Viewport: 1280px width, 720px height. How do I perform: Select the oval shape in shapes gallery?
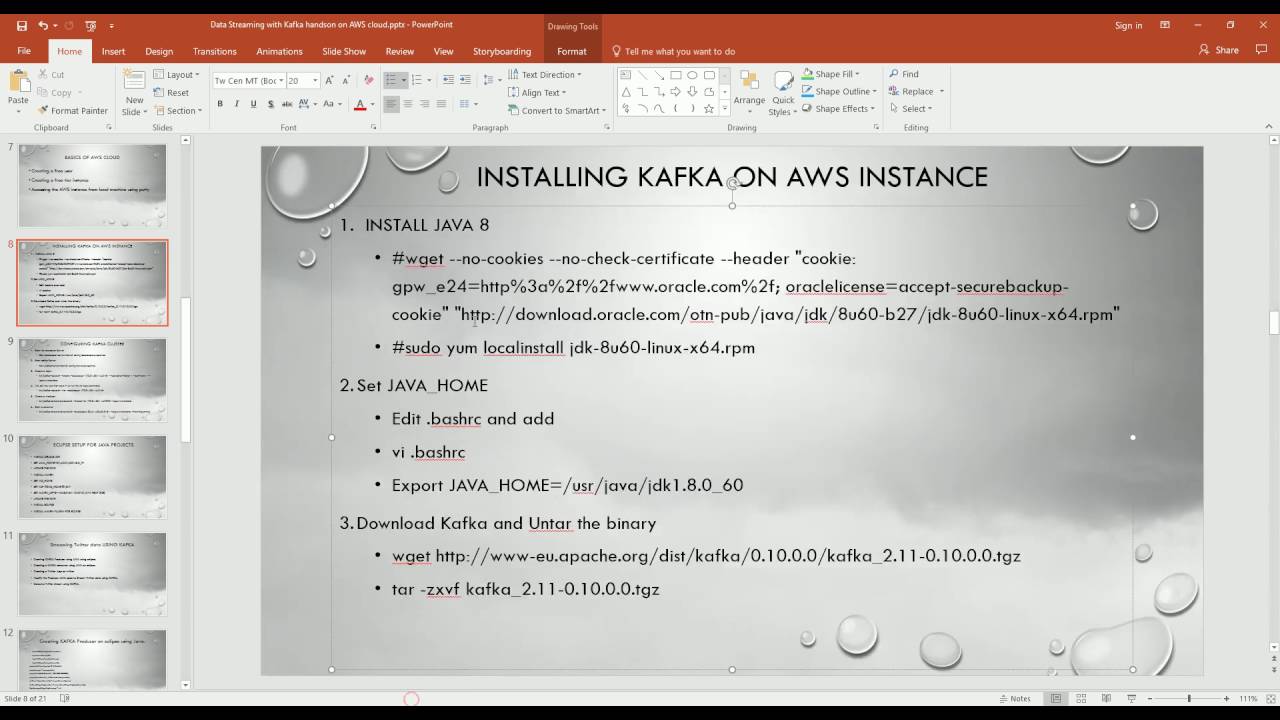(x=692, y=75)
